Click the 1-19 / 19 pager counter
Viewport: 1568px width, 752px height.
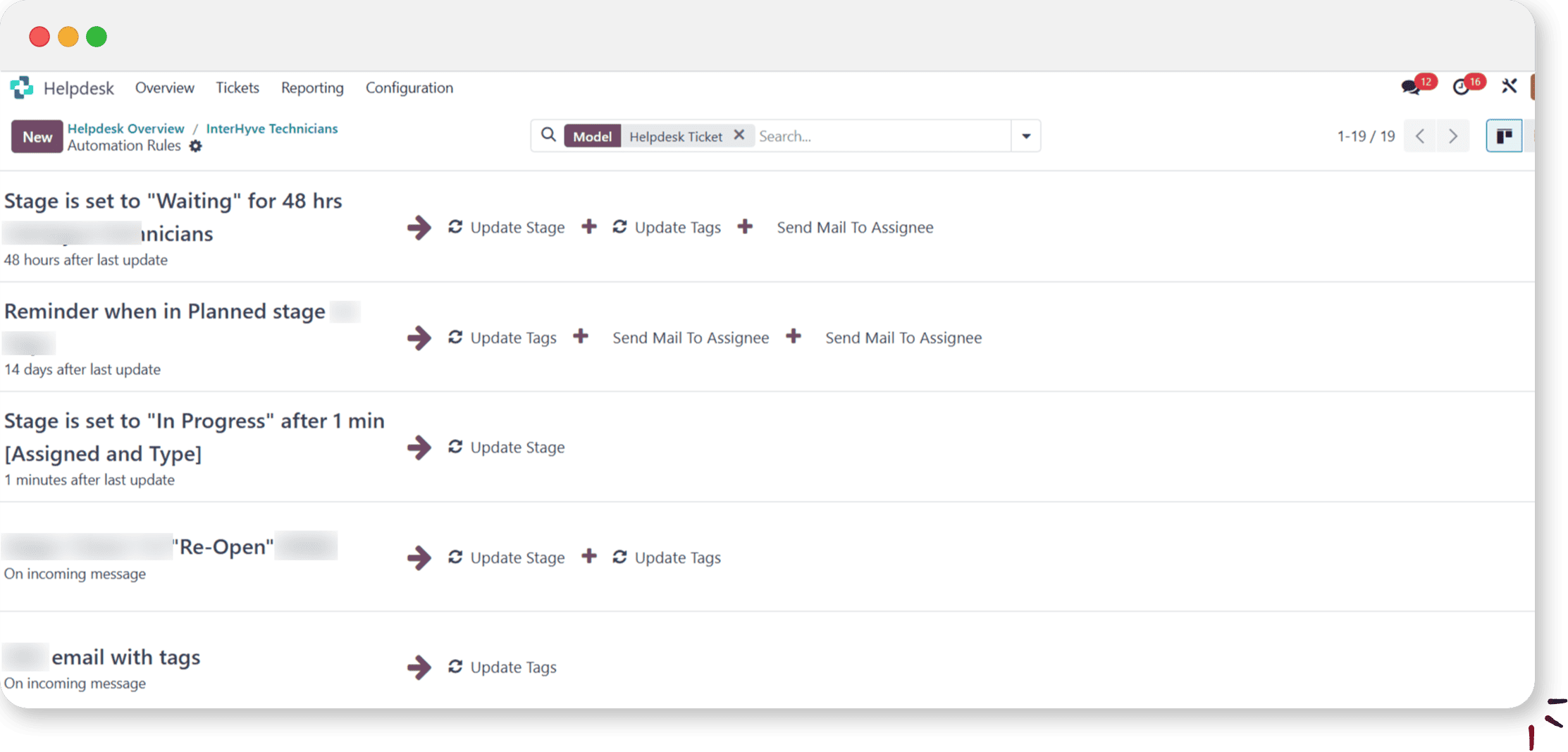(1365, 136)
